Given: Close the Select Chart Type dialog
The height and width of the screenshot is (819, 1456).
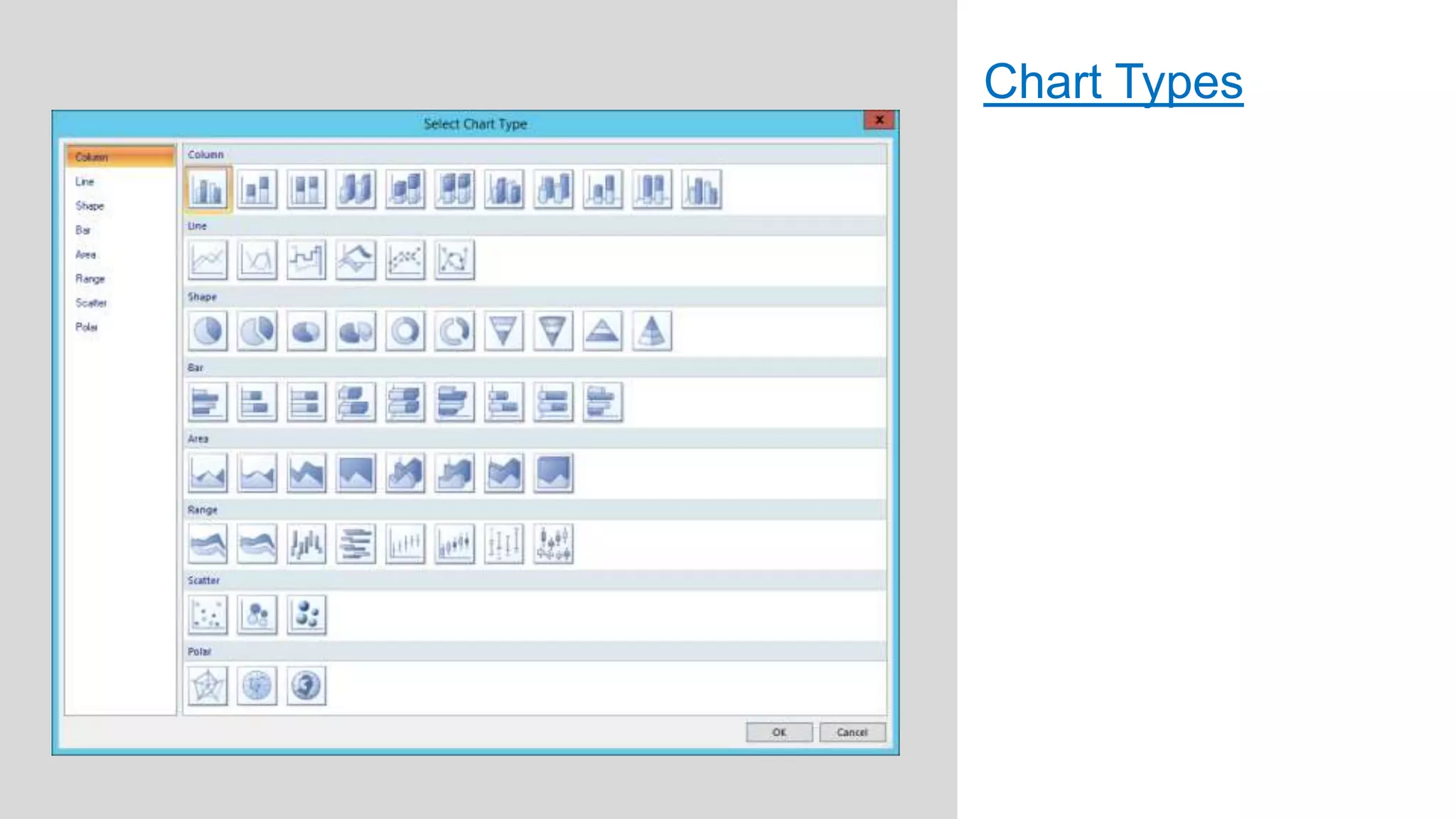Looking at the screenshot, I should click(x=879, y=119).
